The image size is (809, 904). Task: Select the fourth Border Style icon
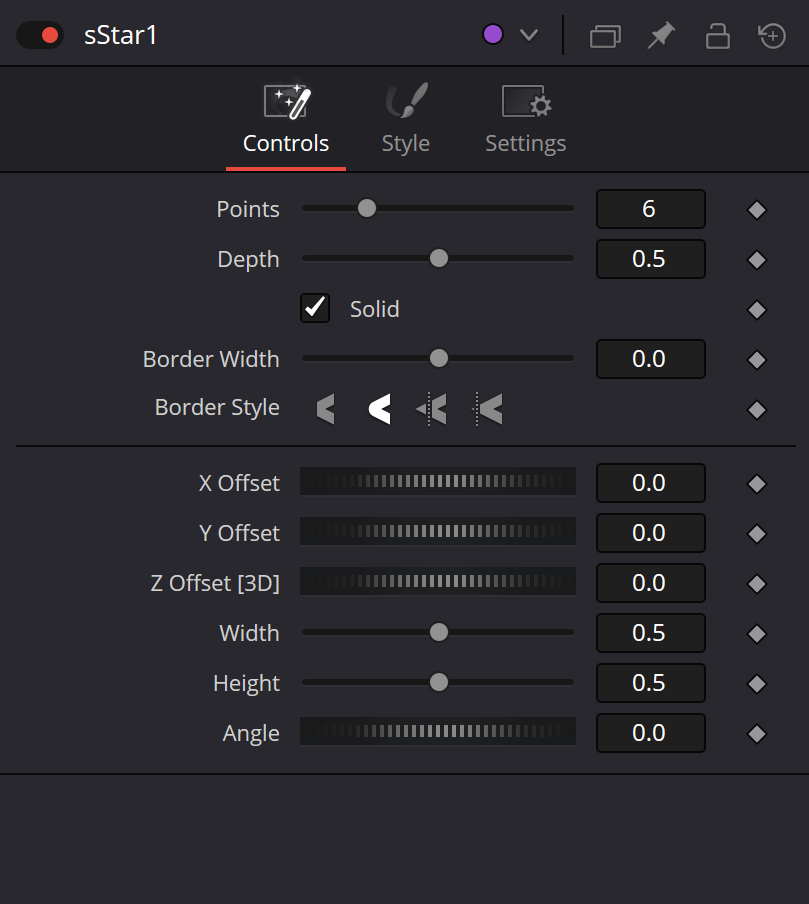pos(487,409)
